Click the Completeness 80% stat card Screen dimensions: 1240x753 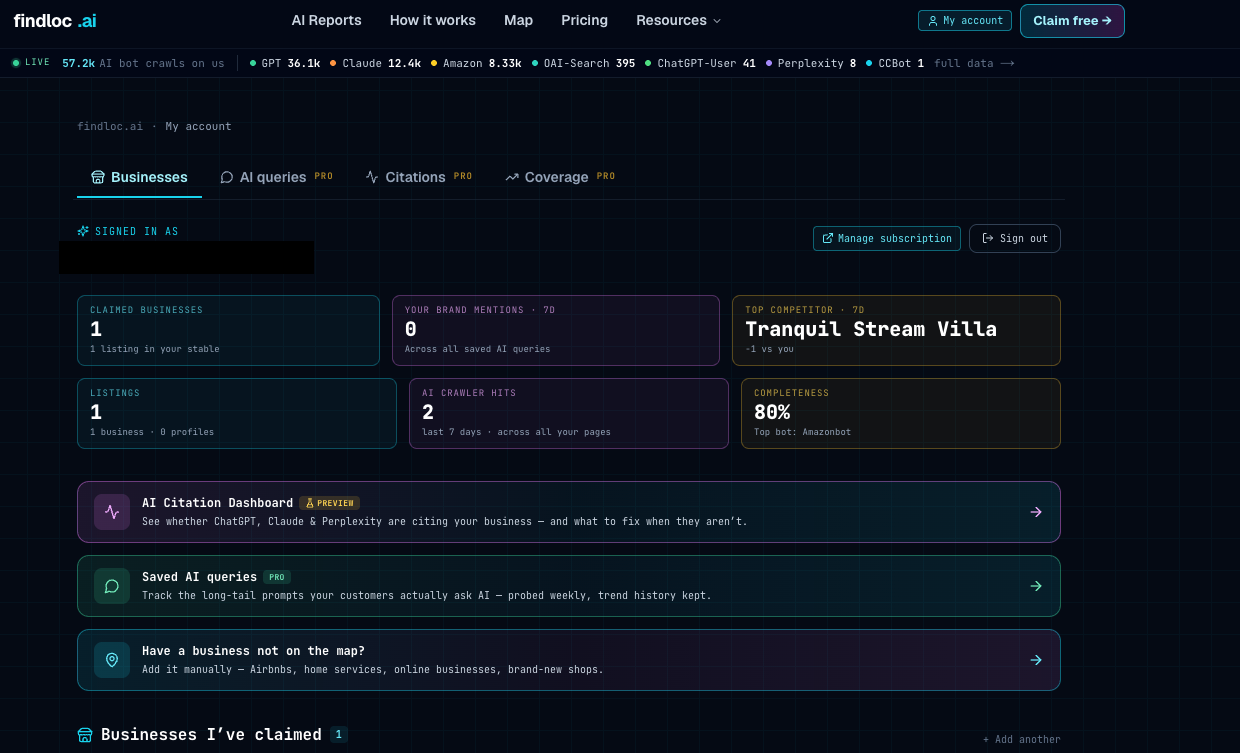tap(901, 413)
